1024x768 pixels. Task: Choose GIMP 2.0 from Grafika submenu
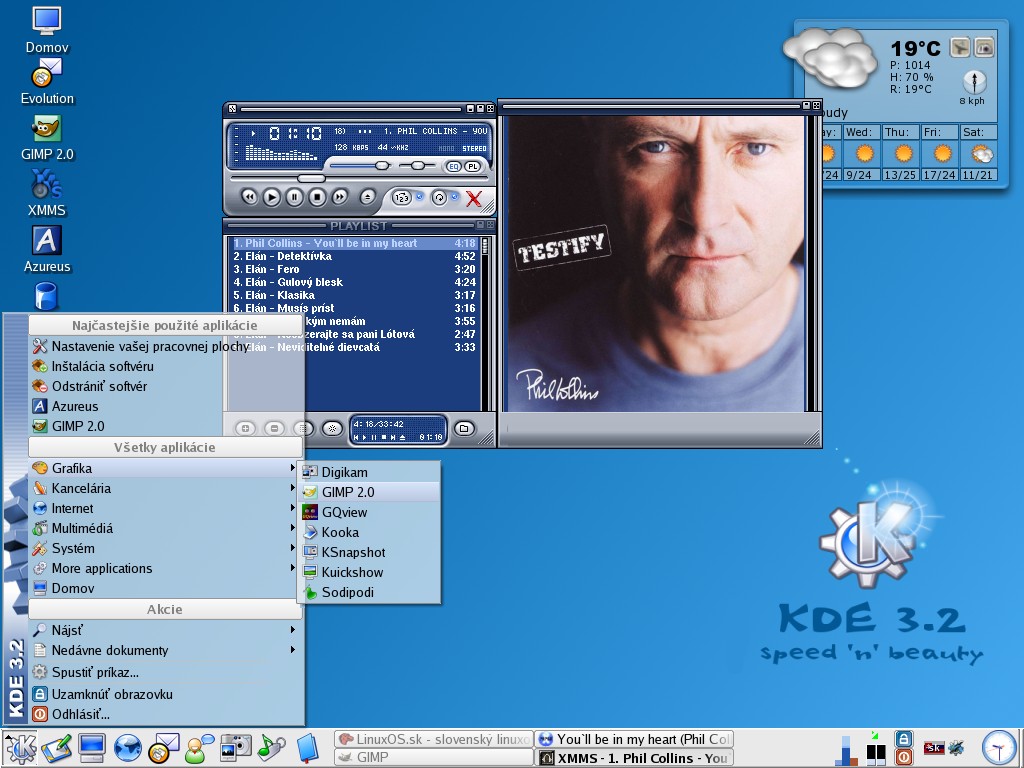pos(370,492)
